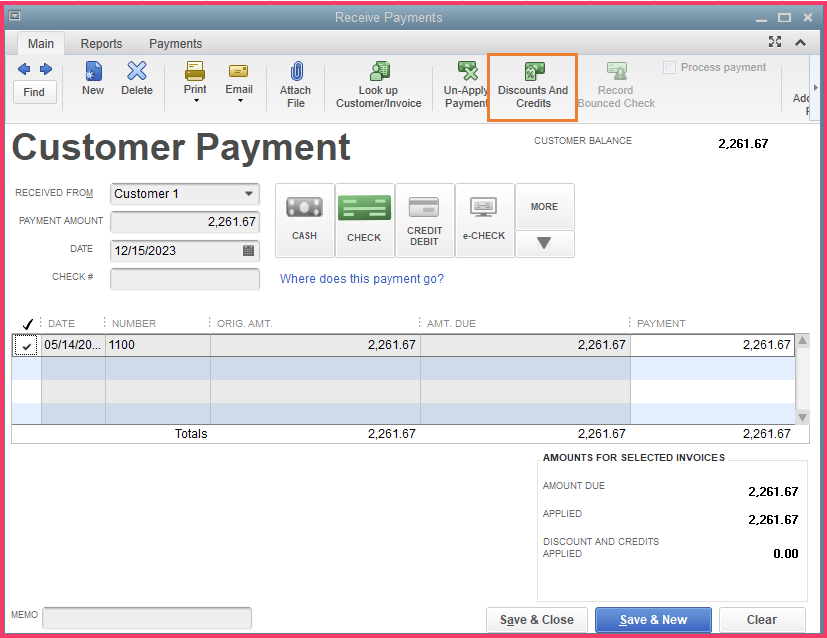Click the Un-Apply Payment icon
This screenshot has height=638, width=827.
[464, 80]
